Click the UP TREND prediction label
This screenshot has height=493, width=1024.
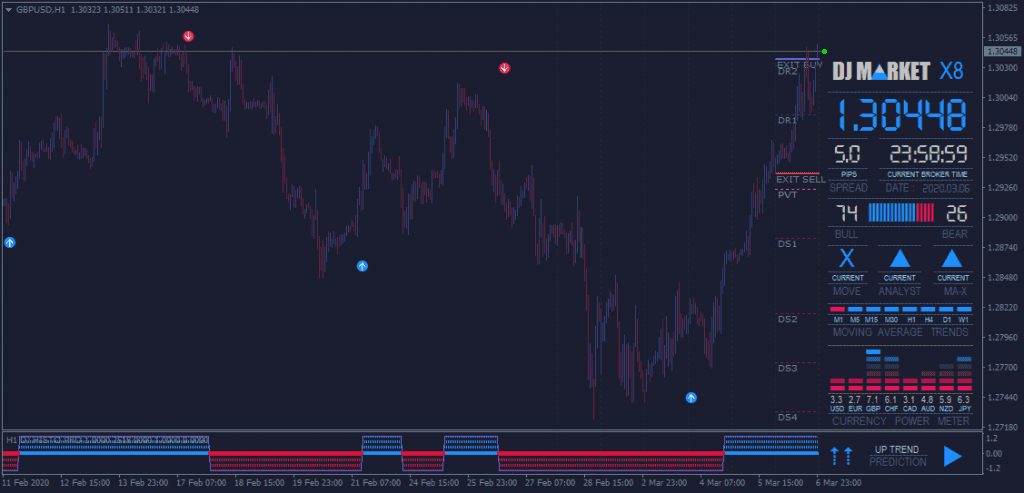(x=897, y=449)
